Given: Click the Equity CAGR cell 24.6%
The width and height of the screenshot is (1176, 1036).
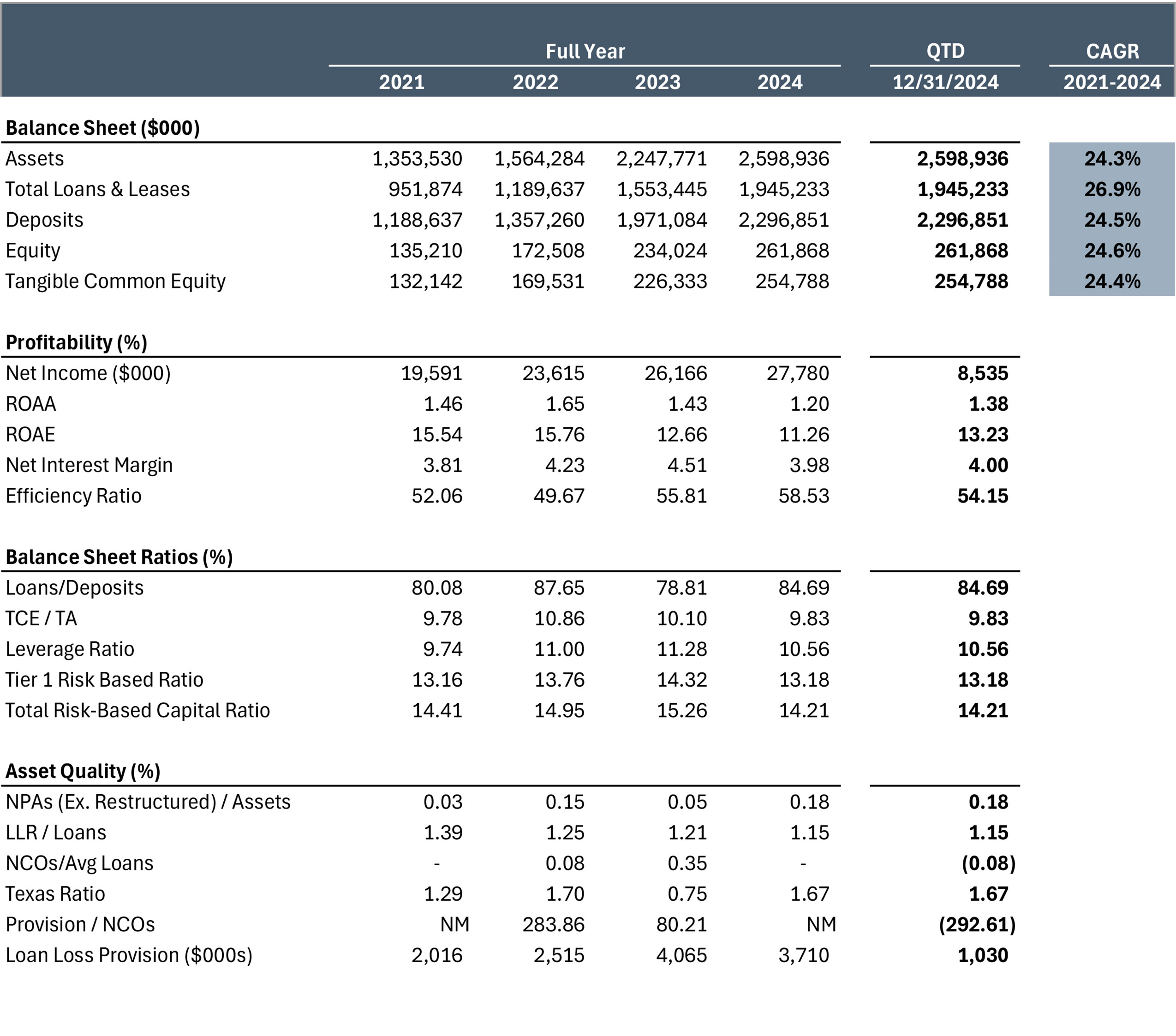Looking at the screenshot, I should click(1112, 251).
